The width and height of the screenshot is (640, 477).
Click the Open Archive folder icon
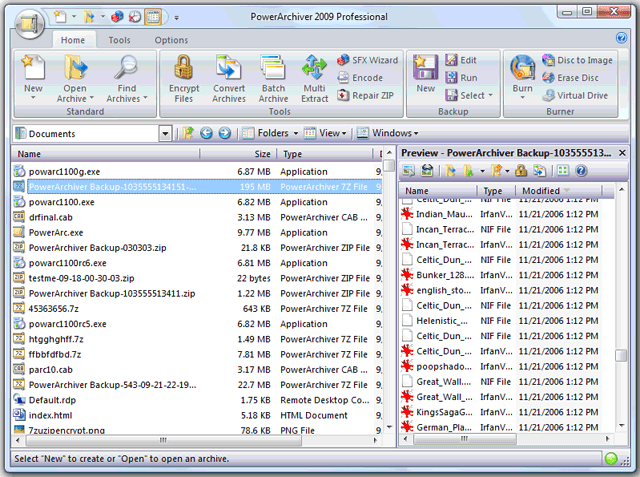75,67
